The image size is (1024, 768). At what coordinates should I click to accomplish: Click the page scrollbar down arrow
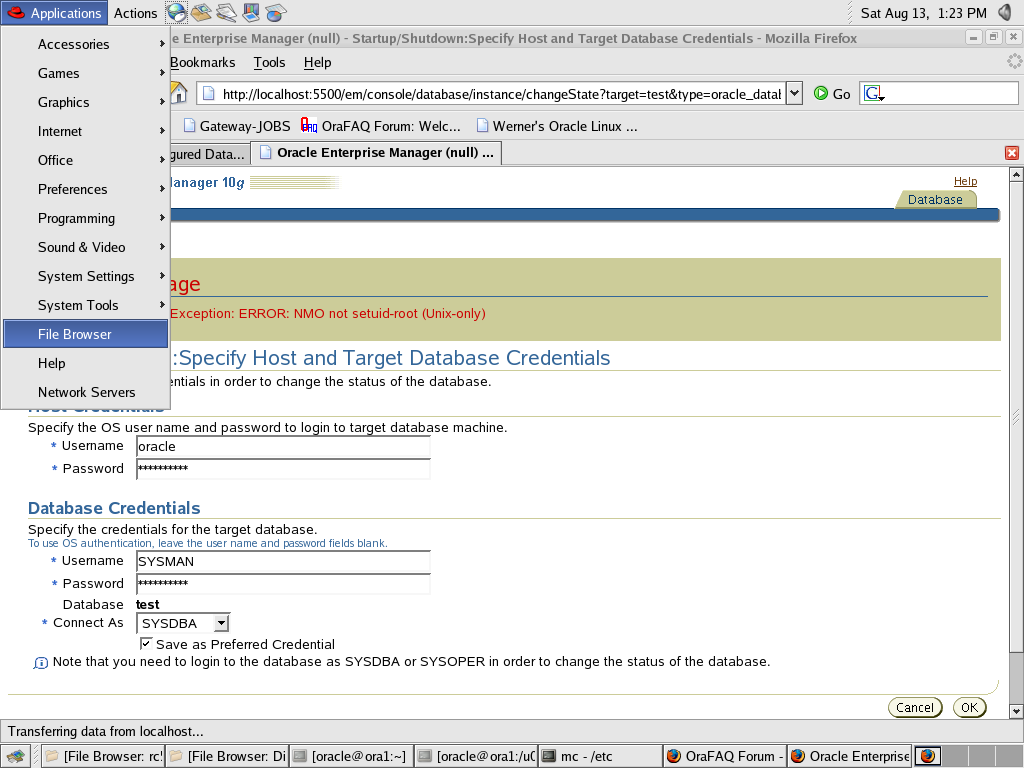1016,711
